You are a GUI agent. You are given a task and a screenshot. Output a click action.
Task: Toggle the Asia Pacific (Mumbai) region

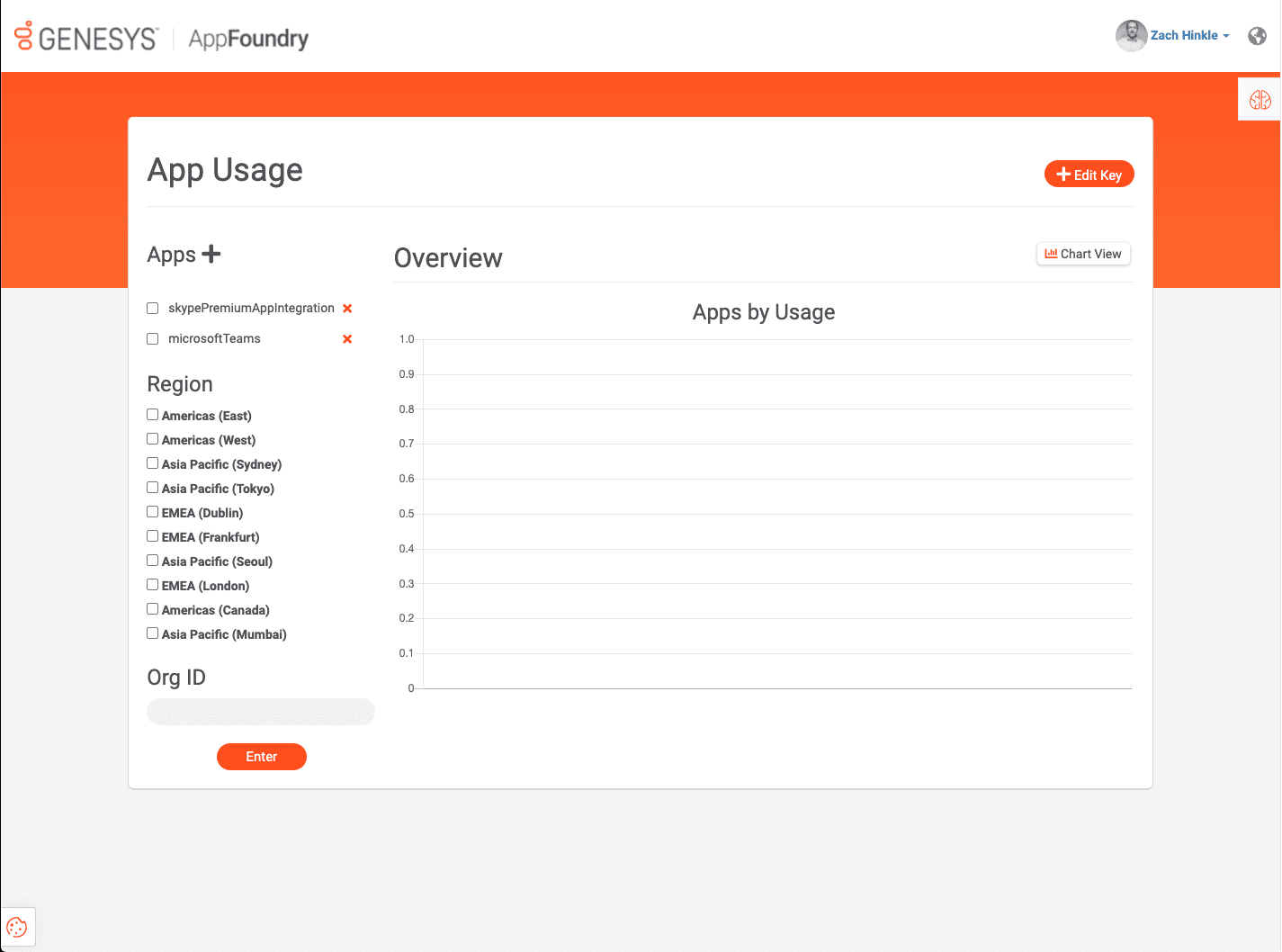(x=153, y=633)
